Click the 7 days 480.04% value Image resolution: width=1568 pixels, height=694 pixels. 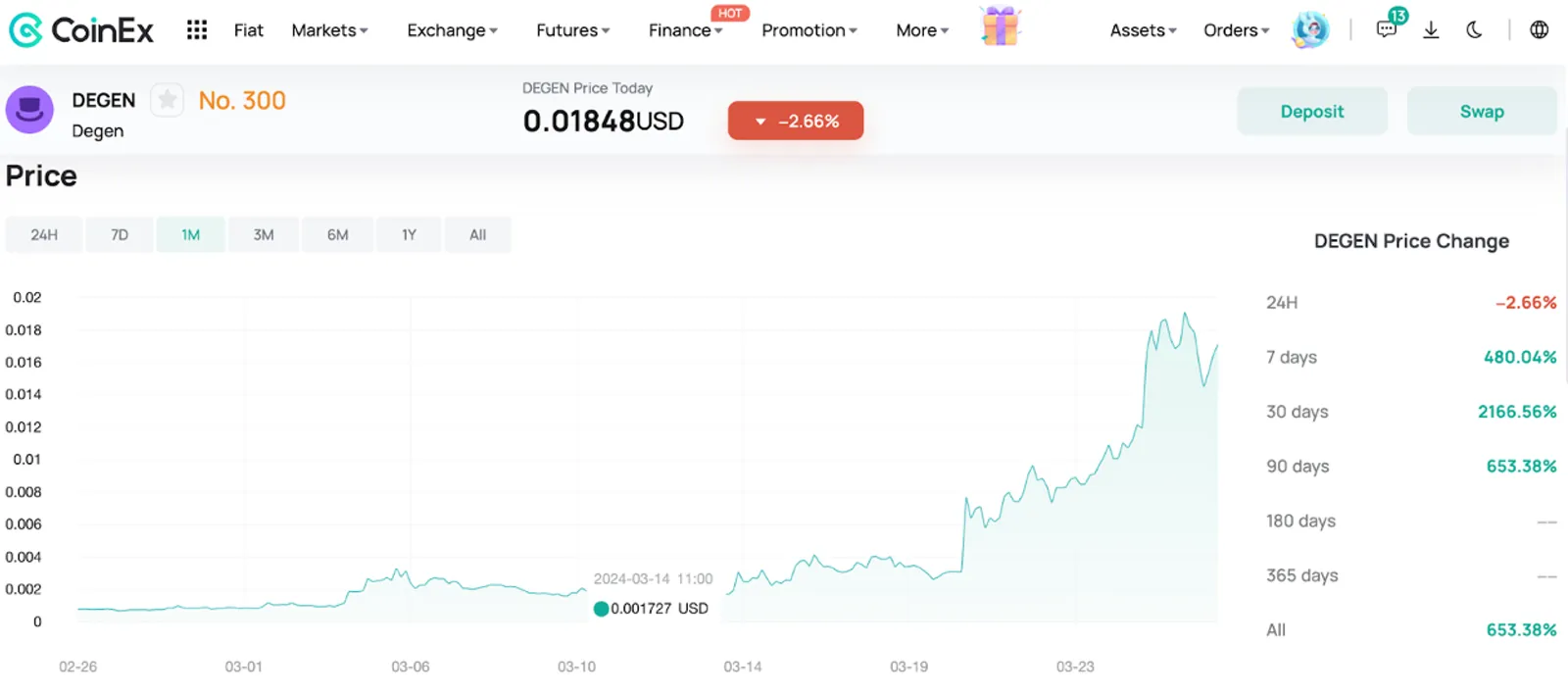click(x=1519, y=357)
